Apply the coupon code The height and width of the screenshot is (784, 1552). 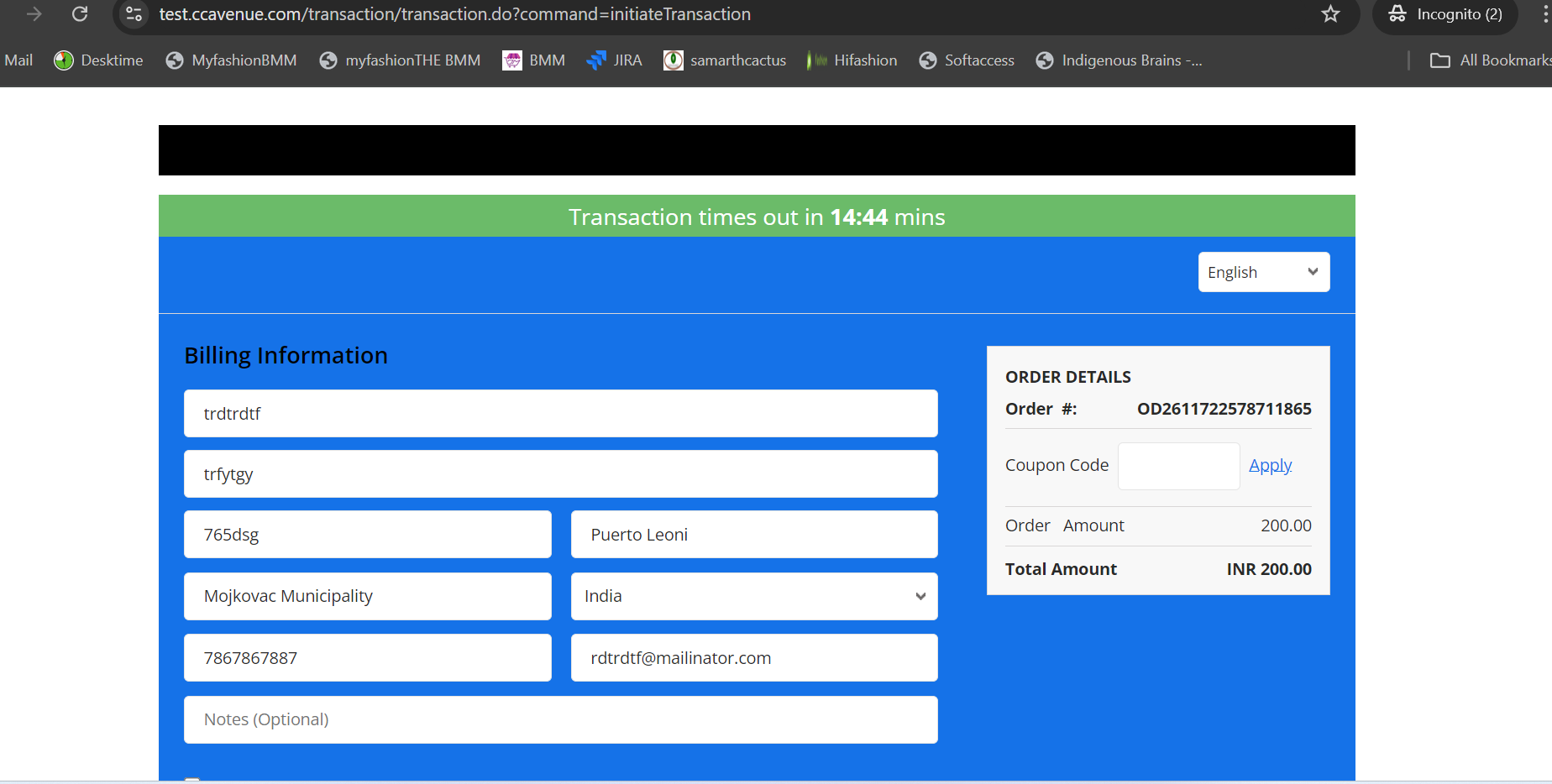1271,465
